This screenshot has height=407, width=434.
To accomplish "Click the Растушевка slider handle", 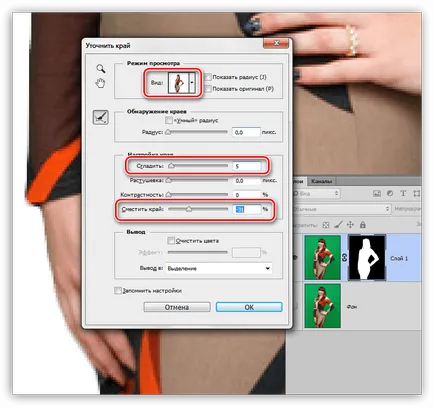I will pos(169,180).
